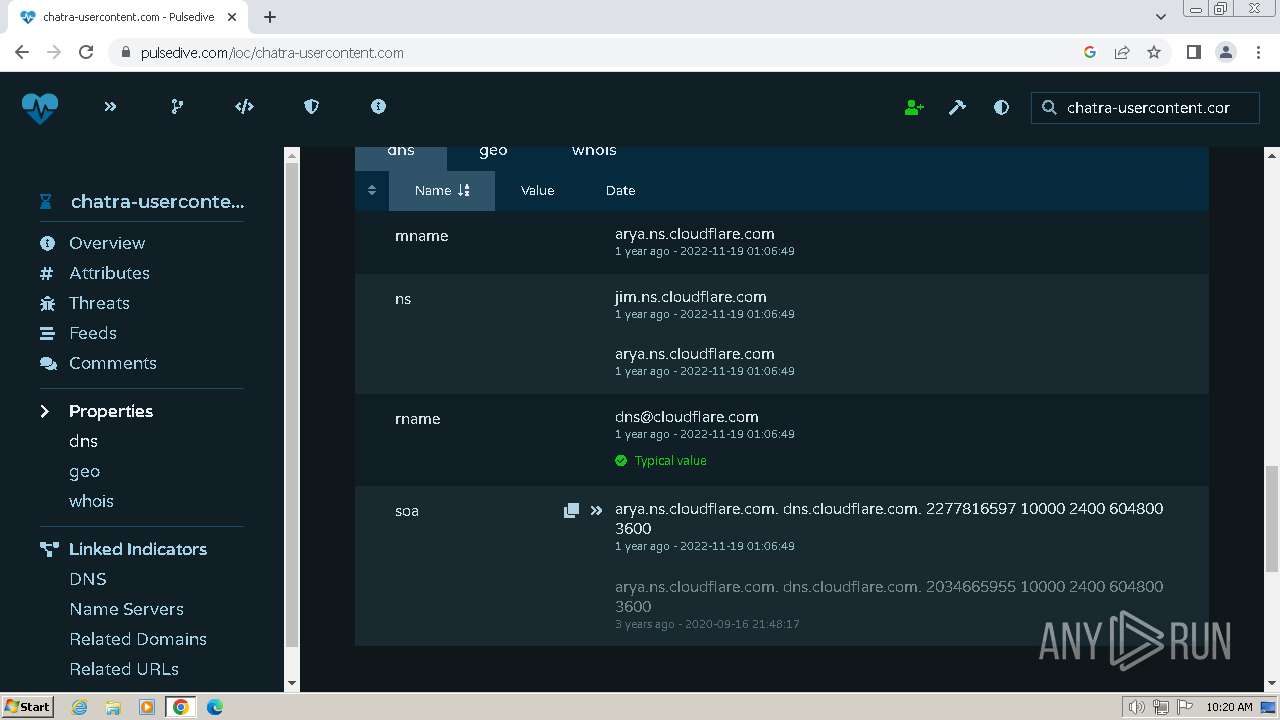This screenshot has height=720, width=1280.
Task: Click the Pulsedive heart logo
Action: [x=40, y=107]
